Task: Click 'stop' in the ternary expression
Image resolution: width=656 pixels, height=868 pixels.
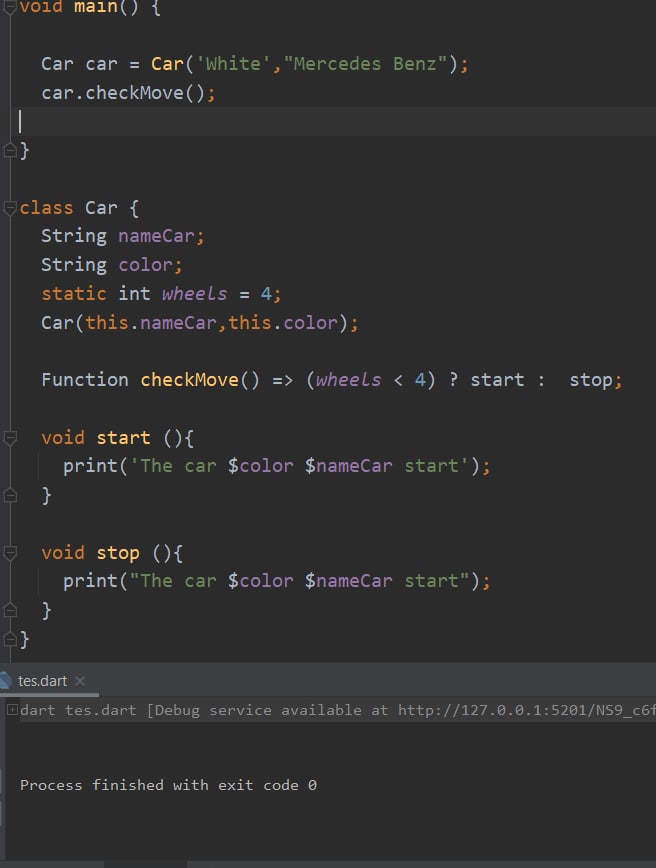Action: pyautogui.click(x=591, y=380)
